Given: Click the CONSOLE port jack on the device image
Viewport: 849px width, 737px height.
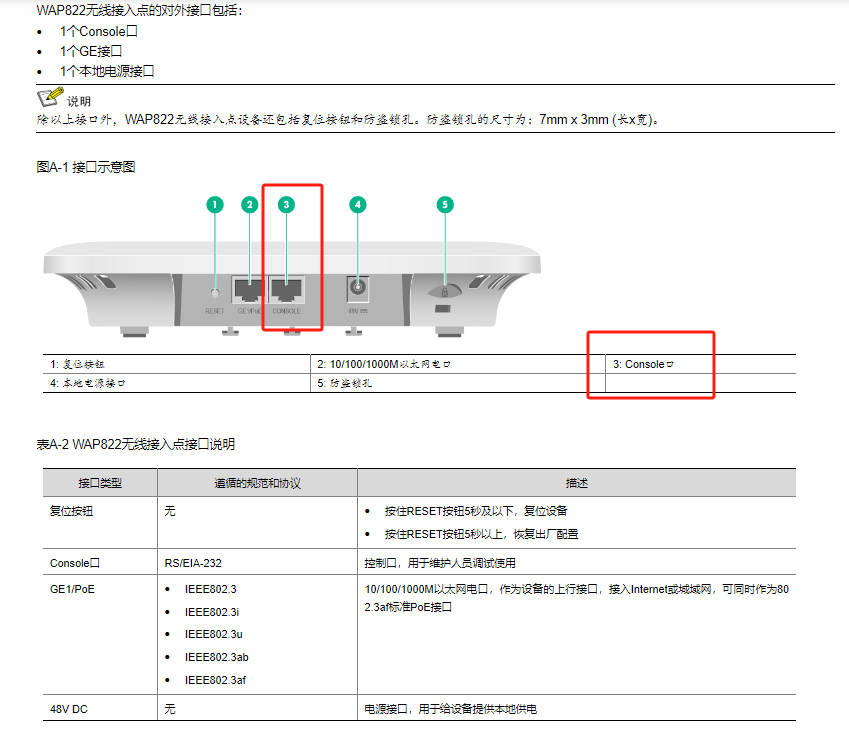Looking at the screenshot, I should pos(286,290).
